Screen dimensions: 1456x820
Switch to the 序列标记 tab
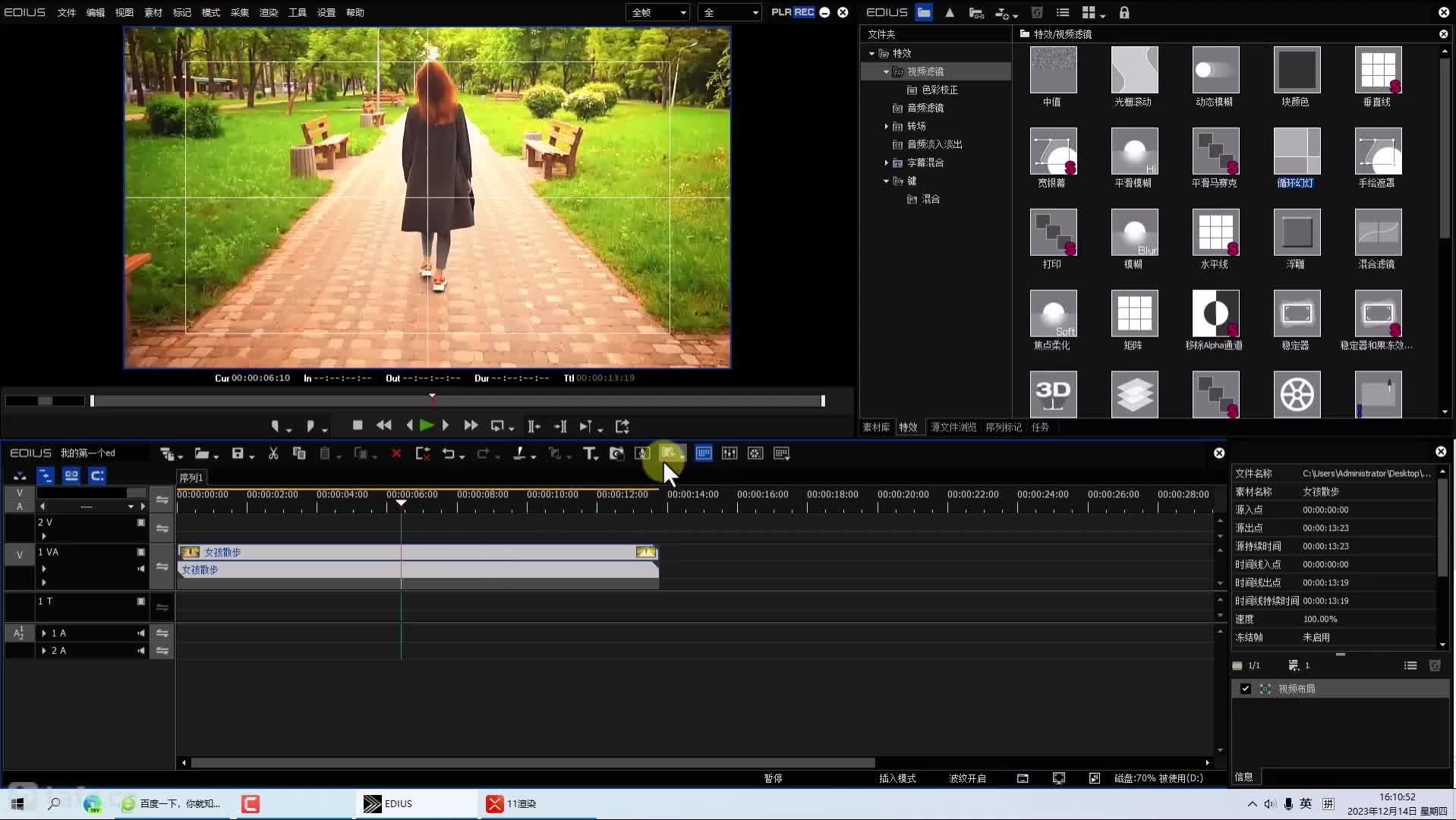(x=1004, y=427)
